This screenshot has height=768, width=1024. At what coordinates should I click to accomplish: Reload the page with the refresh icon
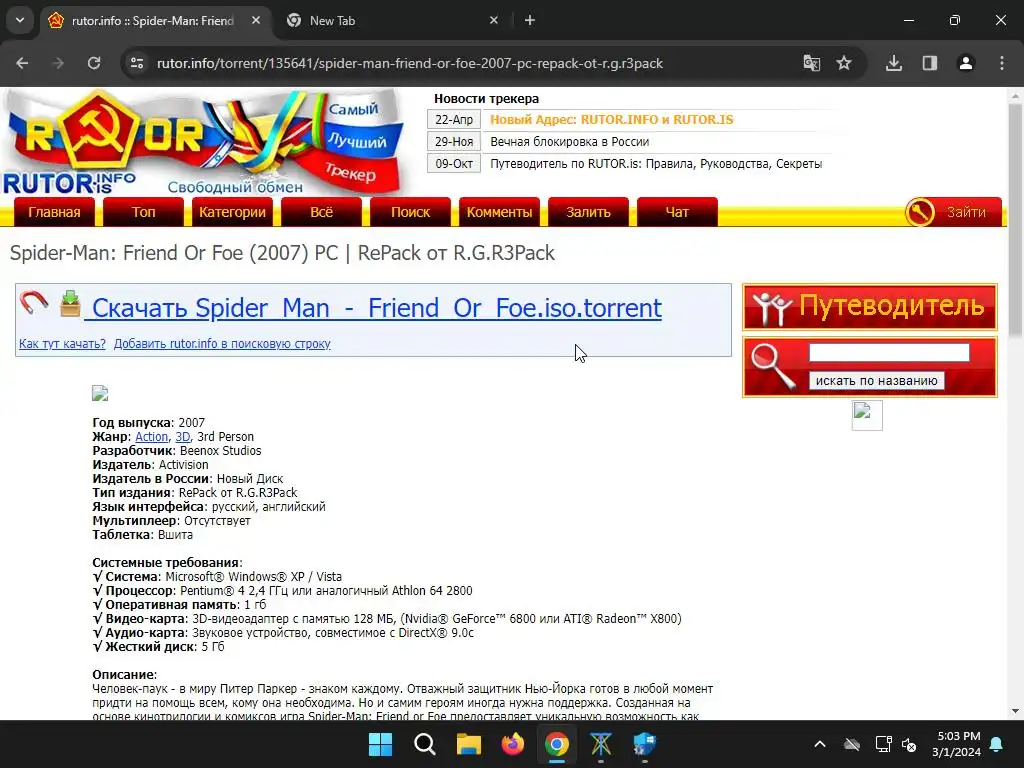94,63
